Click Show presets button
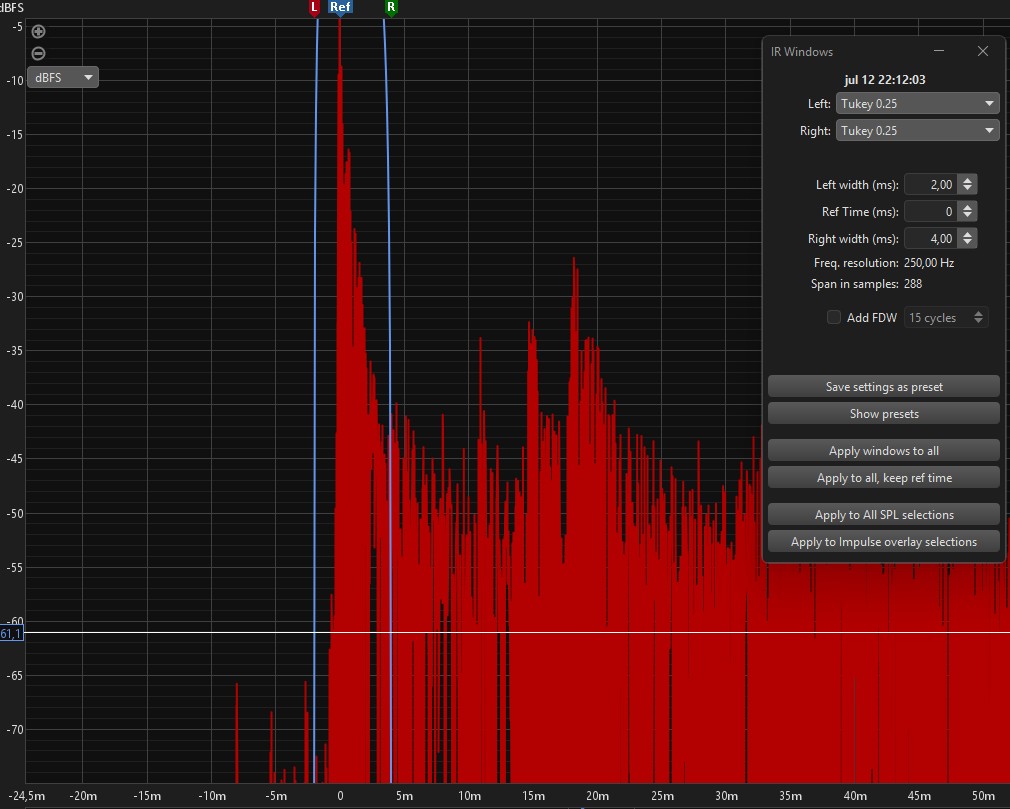This screenshot has height=809, width=1010. pos(884,414)
